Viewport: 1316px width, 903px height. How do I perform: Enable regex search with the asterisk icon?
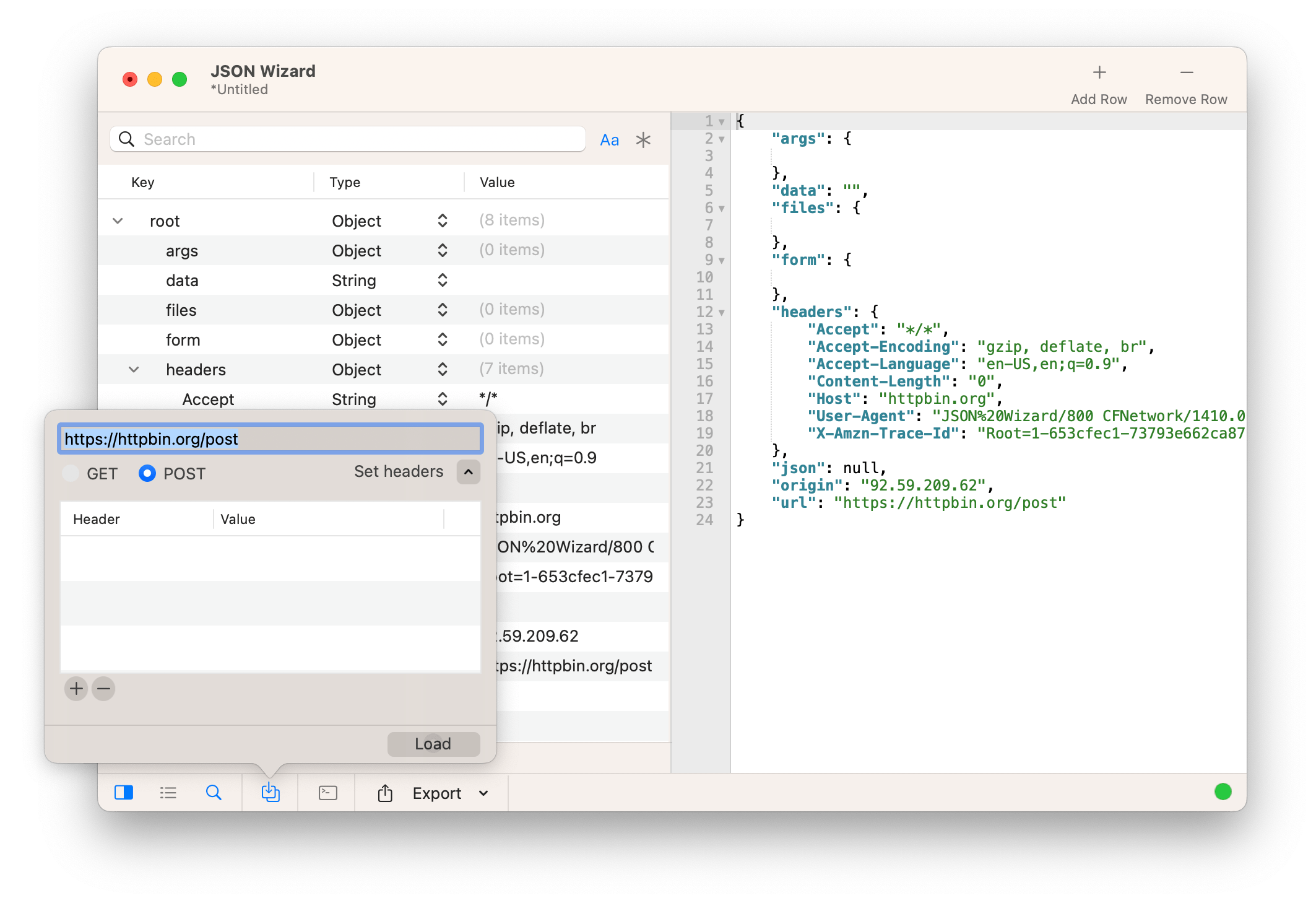click(644, 139)
